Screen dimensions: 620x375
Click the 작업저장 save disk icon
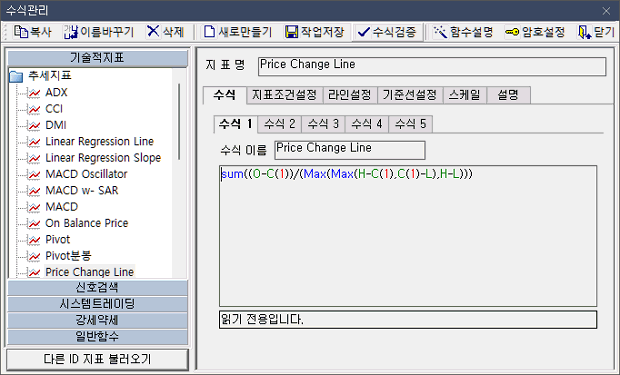point(291,32)
